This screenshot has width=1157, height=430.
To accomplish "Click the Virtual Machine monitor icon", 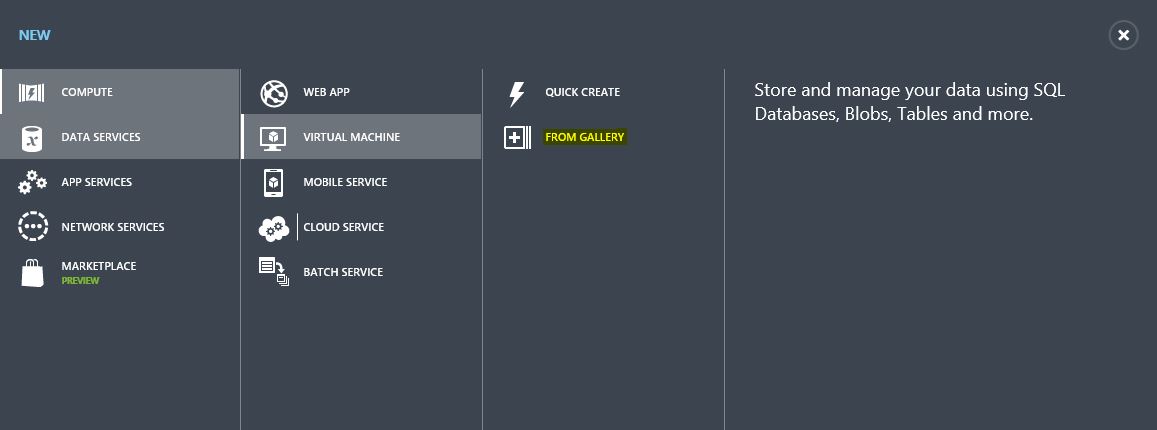I will pyautogui.click(x=274, y=138).
